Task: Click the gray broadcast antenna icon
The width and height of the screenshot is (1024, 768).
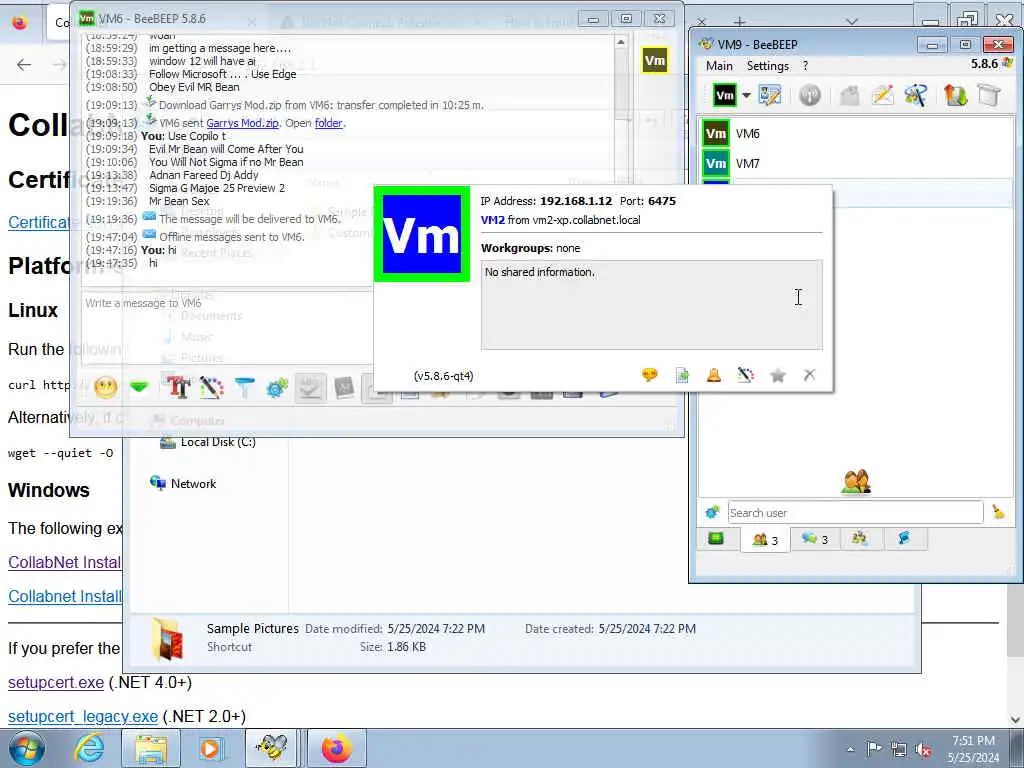Action: click(x=810, y=95)
